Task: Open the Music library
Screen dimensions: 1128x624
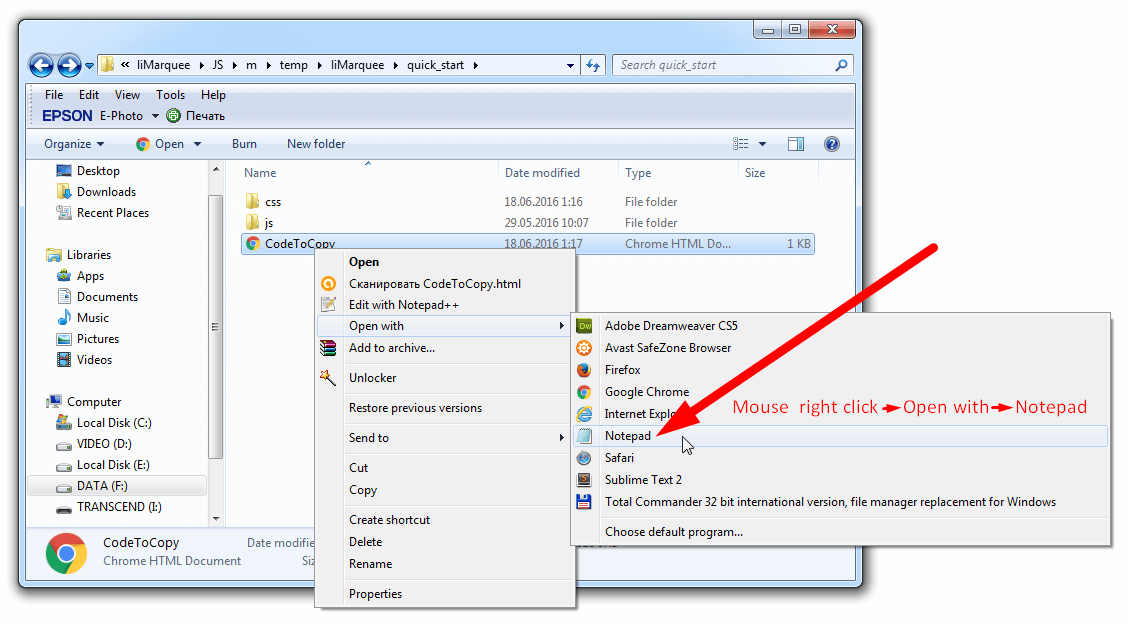Action: click(93, 317)
